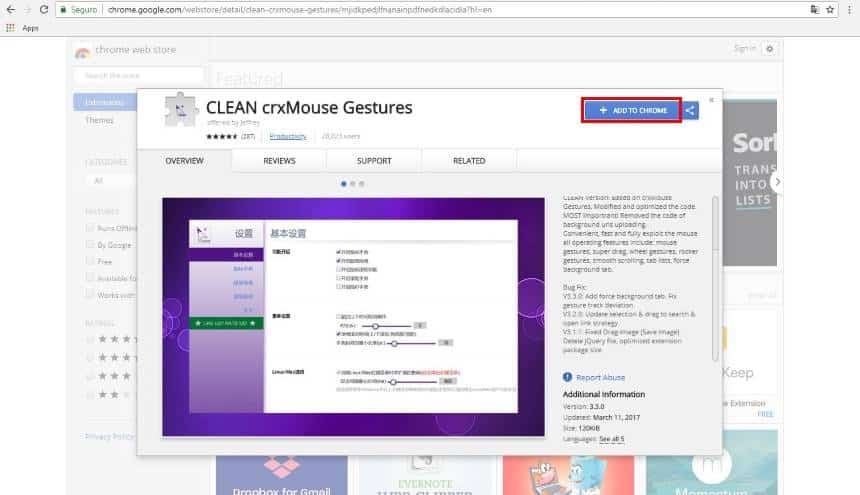The width and height of the screenshot is (860, 495).
Task: Open Chrome's three-dot menu
Action: pyautogui.click(x=850, y=9)
